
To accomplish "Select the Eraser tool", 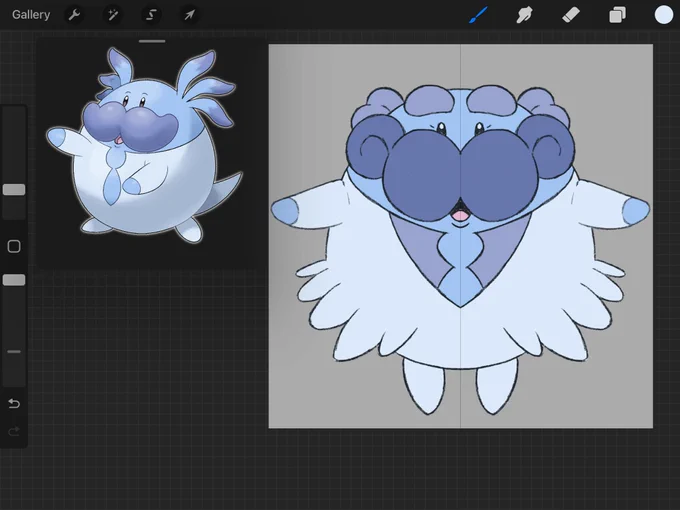I will [571, 15].
